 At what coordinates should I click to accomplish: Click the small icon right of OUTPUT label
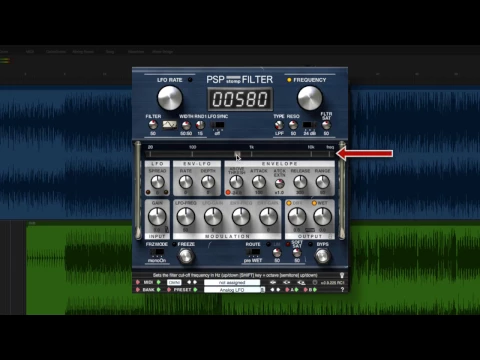click(x=330, y=236)
